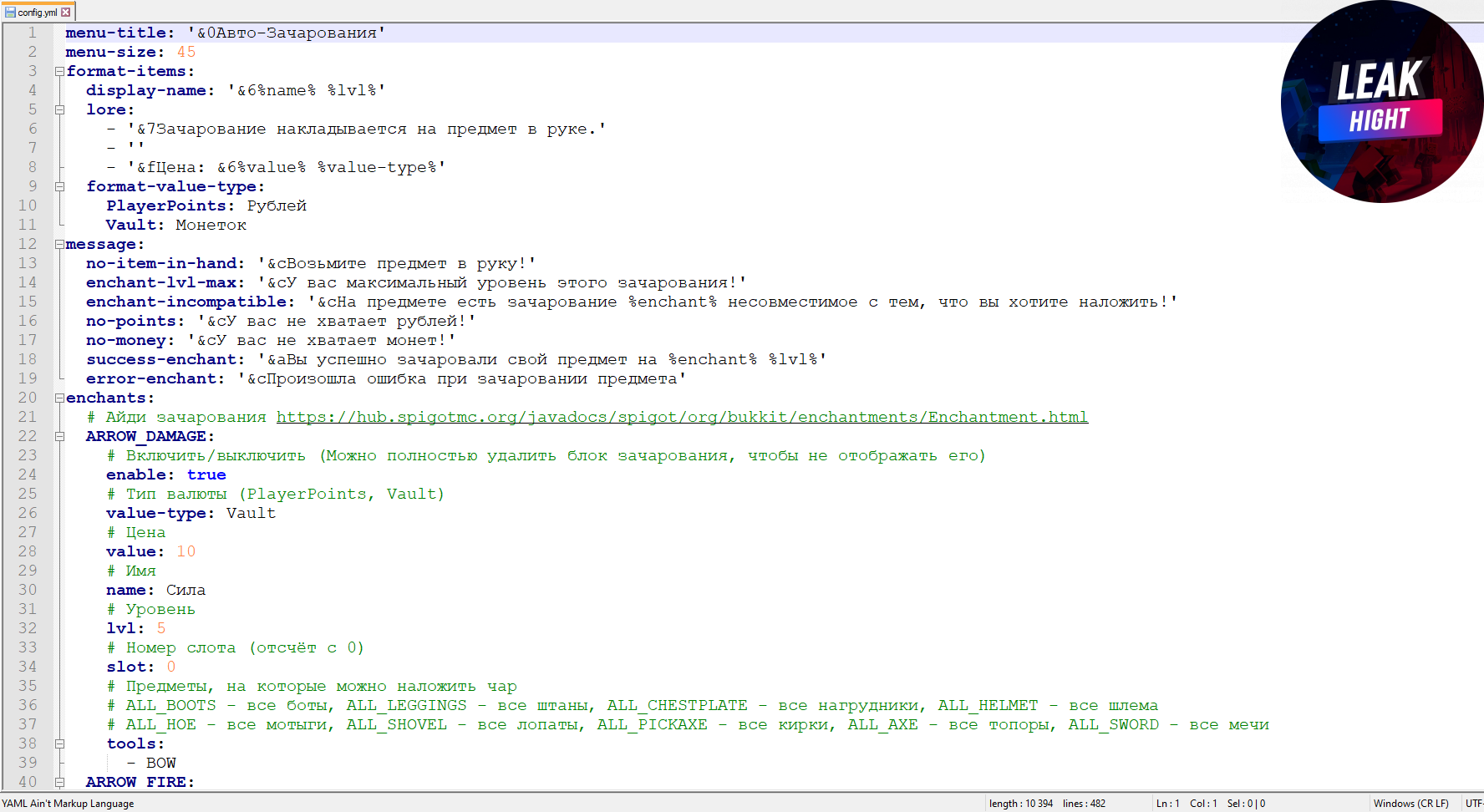Click the 'Sel : 0|0' status bar indicator

(1246, 804)
